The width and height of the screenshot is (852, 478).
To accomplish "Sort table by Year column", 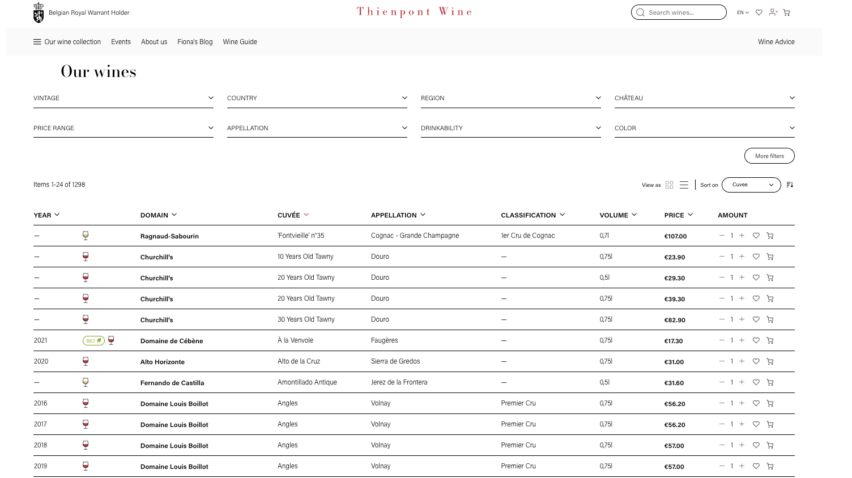I will [46, 215].
